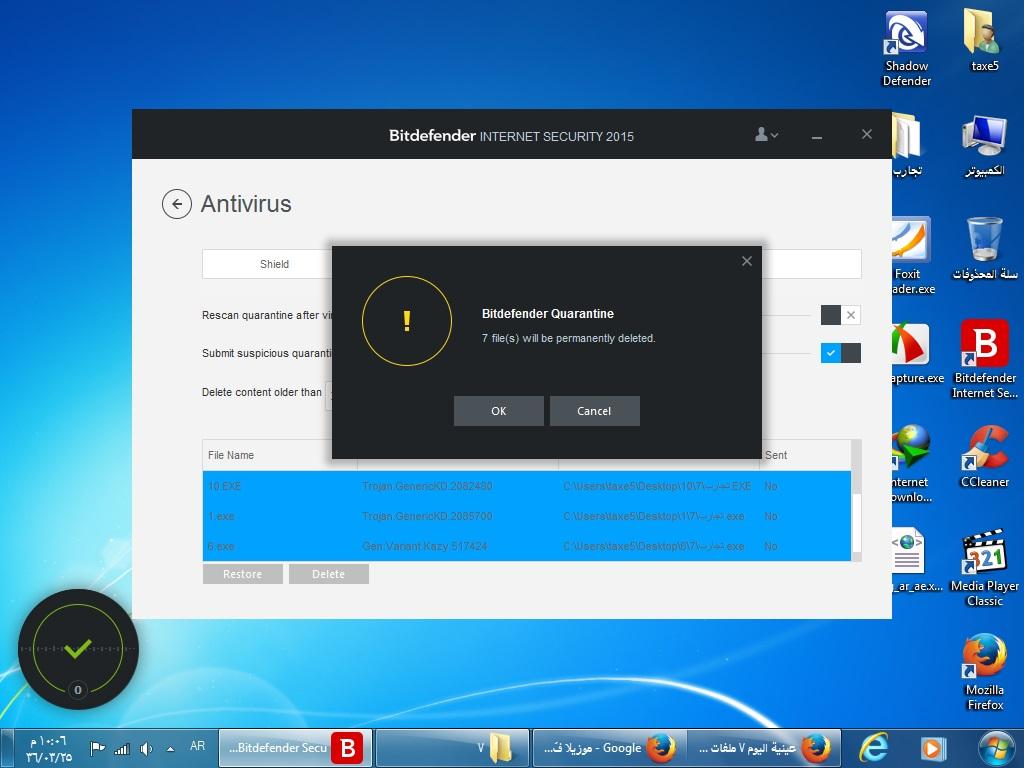The width and height of the screenshot is (1024, 768).
Task: Open the Windows Start button
Action: pyautogui.click(x=997, y=748)
